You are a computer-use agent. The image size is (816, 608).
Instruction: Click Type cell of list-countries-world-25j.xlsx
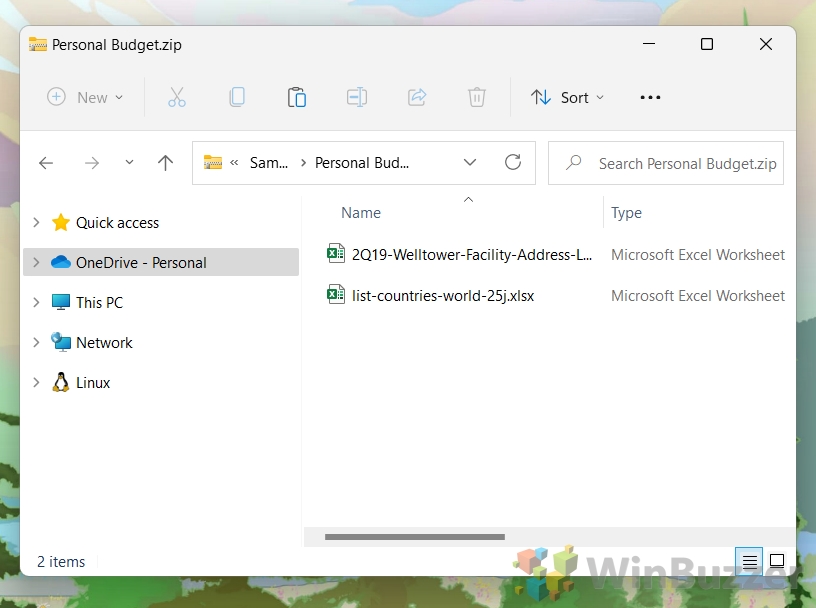click(x=698, y=296)
